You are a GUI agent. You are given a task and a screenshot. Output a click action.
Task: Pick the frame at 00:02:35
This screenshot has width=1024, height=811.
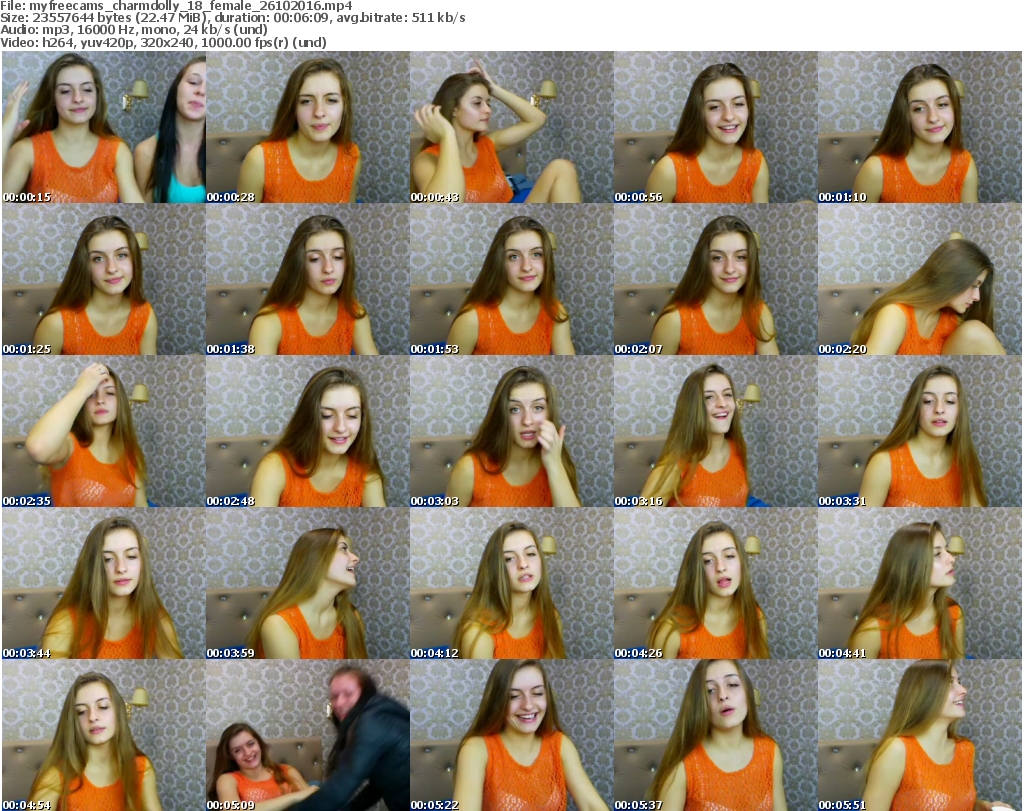point(104,432)
